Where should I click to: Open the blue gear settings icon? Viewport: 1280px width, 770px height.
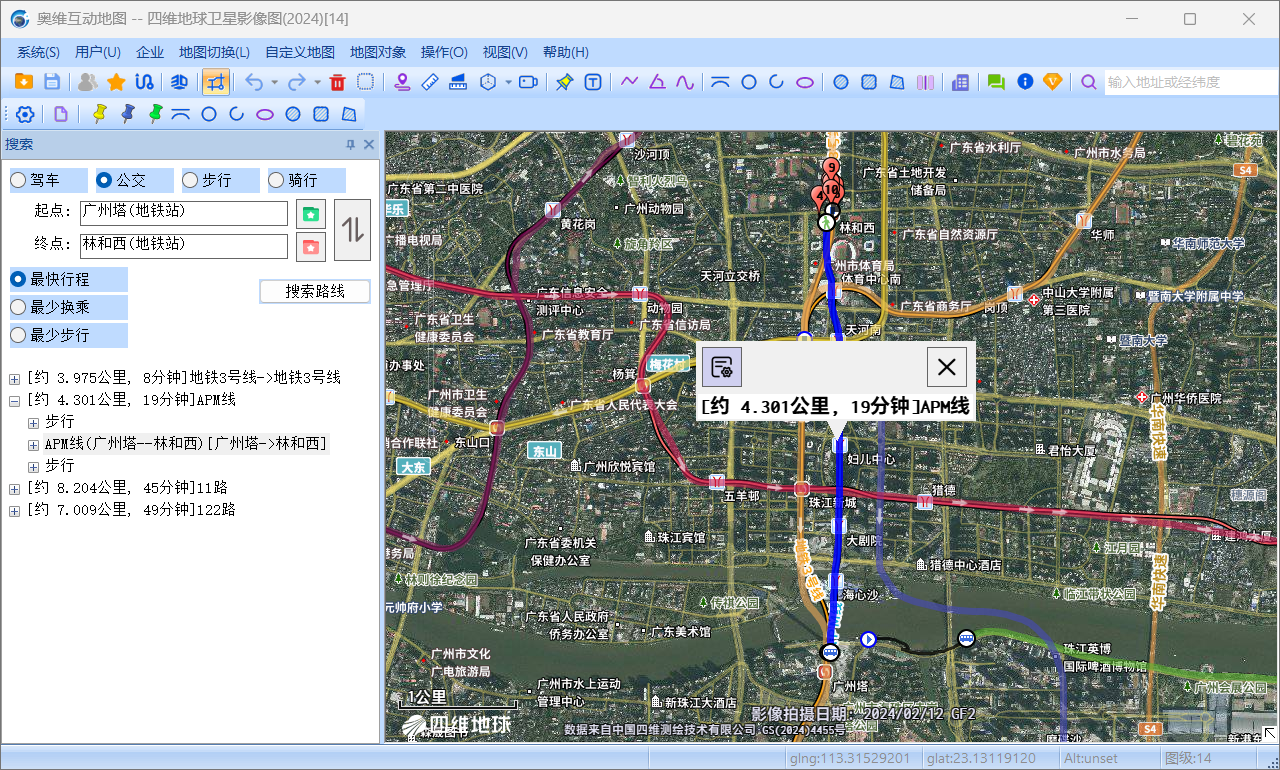pos(25,114)
